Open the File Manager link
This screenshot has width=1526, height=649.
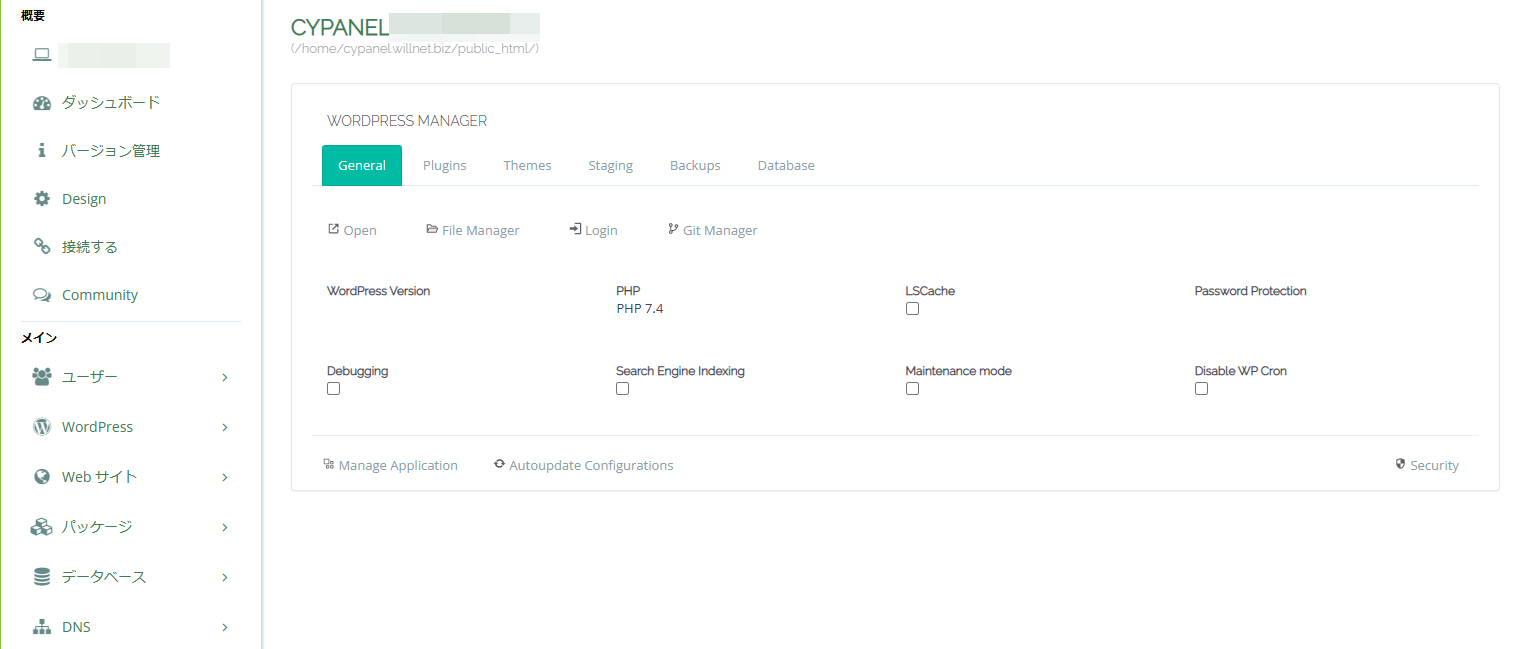[x=473, y=230]
